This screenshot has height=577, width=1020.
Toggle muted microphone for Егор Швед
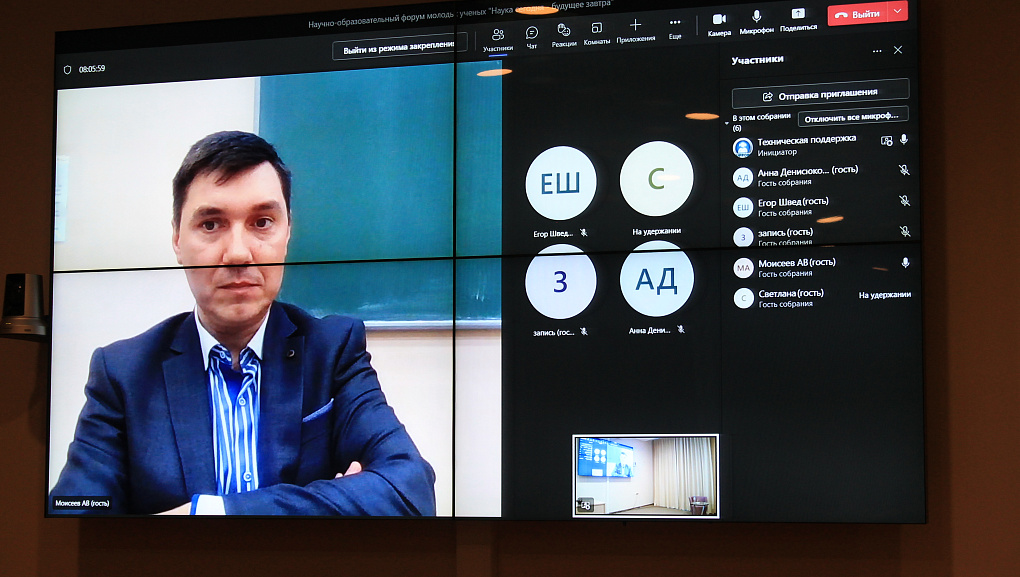pyautogui.click(x=904, y=201)
